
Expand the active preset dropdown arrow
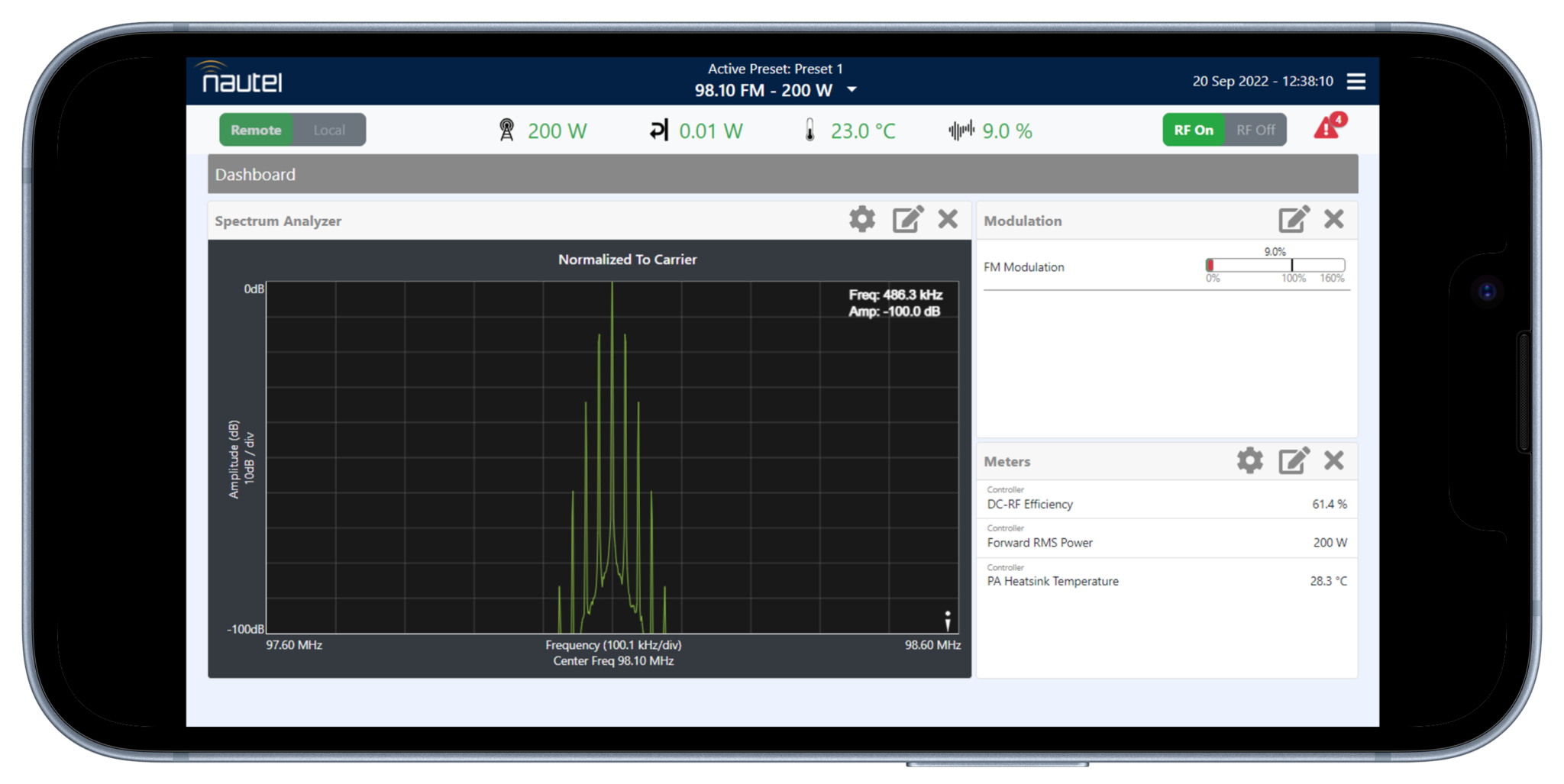coord(851,91)
